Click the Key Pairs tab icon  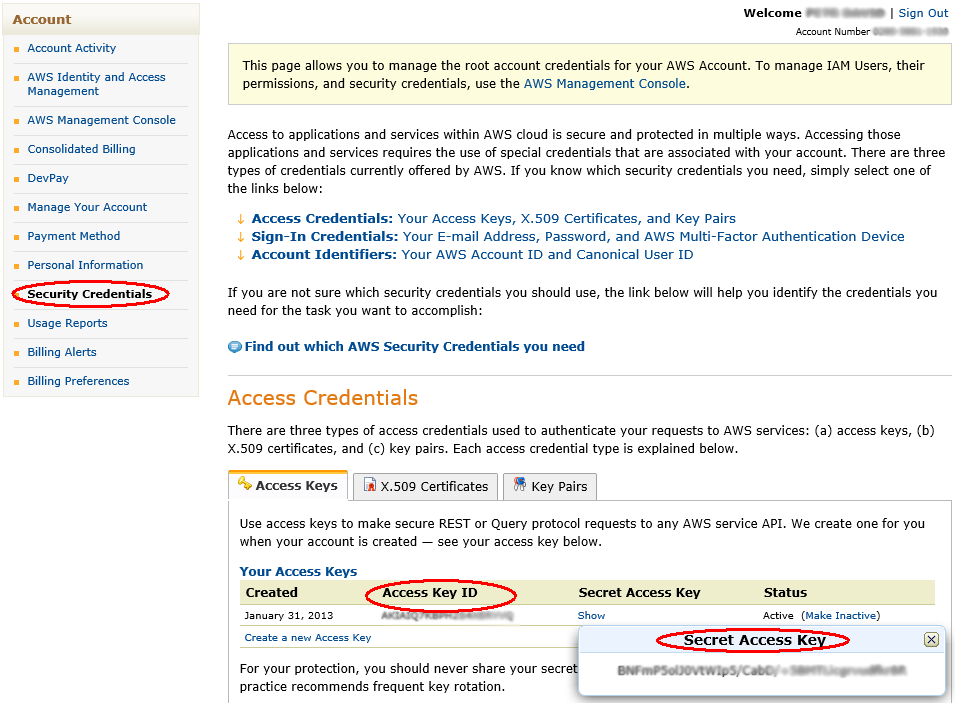pos(519,485)
